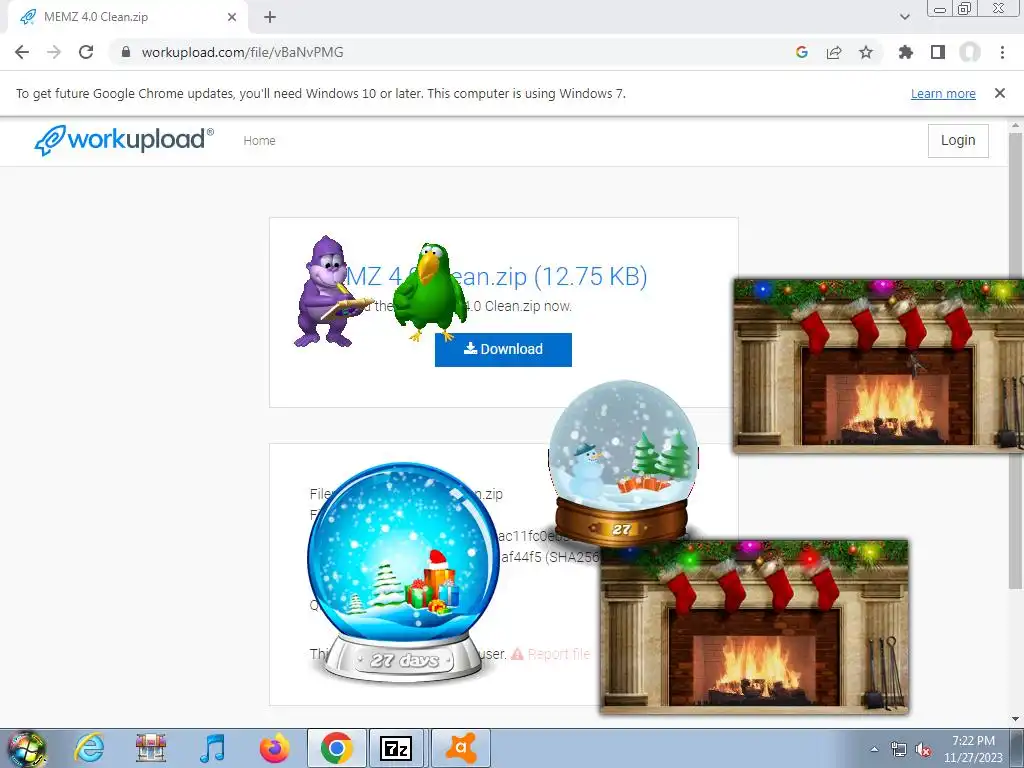Image resolution: width=1024 pixels, height=768 pixels.
Task: Open Avast from the taskbar
Action: click(x=460, y=748)
